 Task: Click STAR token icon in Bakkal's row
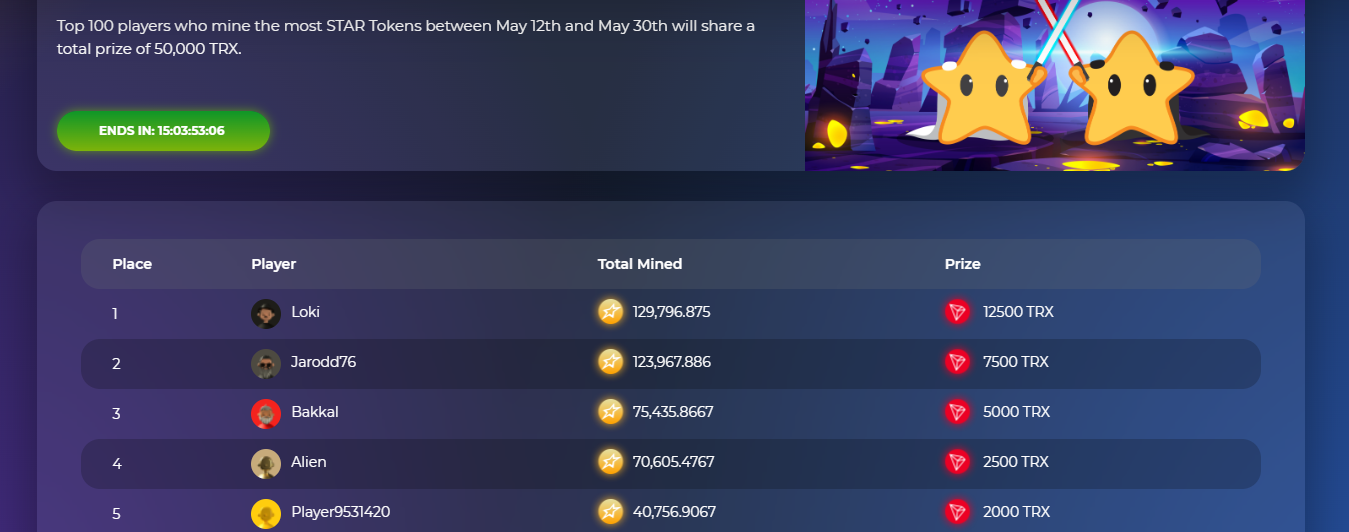tap(610, 412)
